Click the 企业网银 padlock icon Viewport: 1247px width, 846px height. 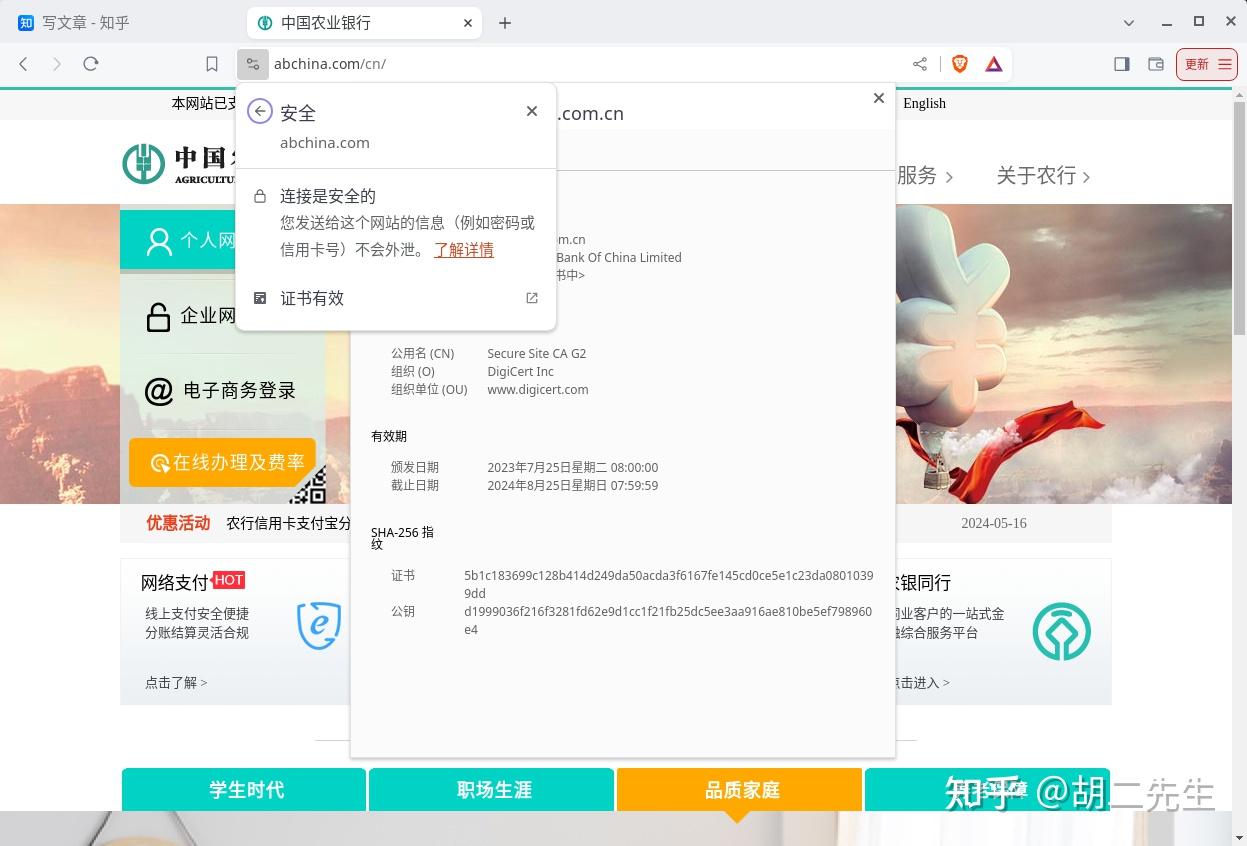pyautogui.click(x=158, y=316)
